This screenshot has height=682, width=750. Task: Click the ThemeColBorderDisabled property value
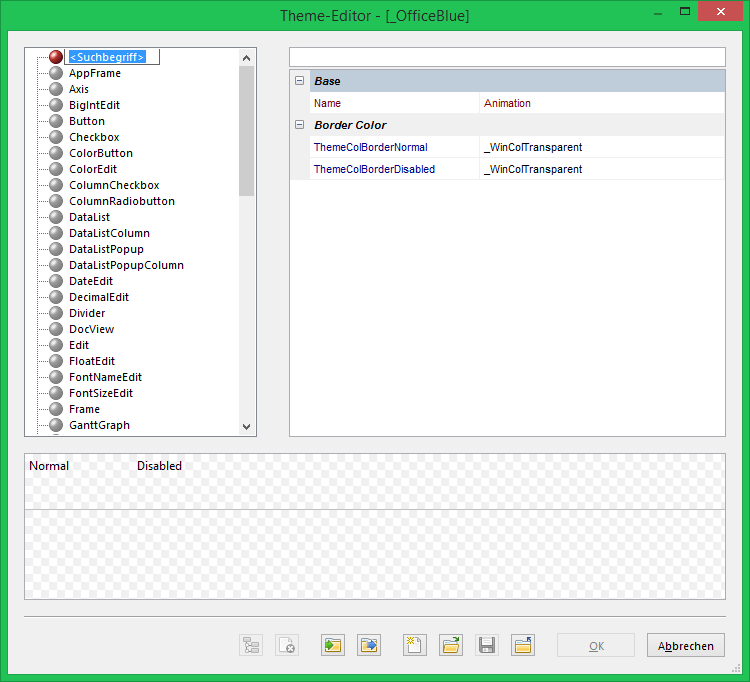point(600,169)
